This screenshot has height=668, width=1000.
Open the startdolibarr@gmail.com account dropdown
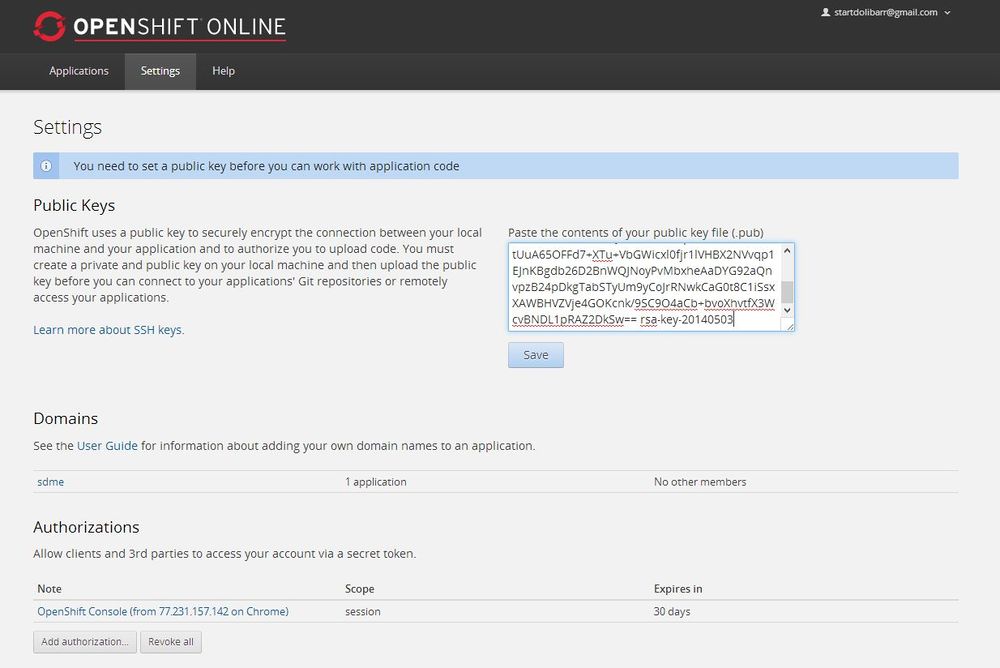[888, 13]
